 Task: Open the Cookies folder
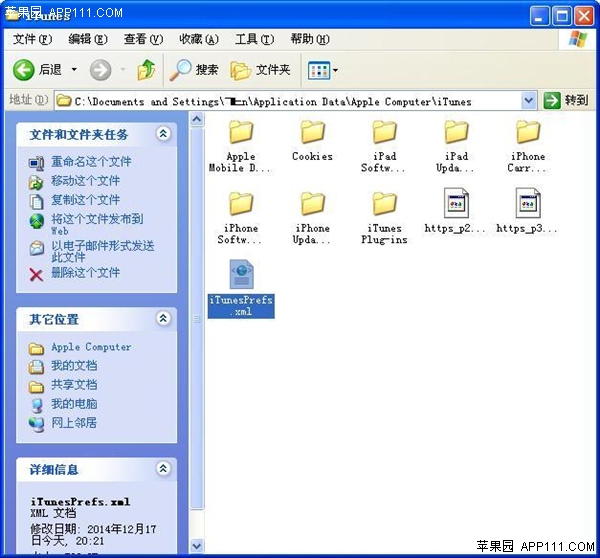pyautogui.click(x=312, y=140)
